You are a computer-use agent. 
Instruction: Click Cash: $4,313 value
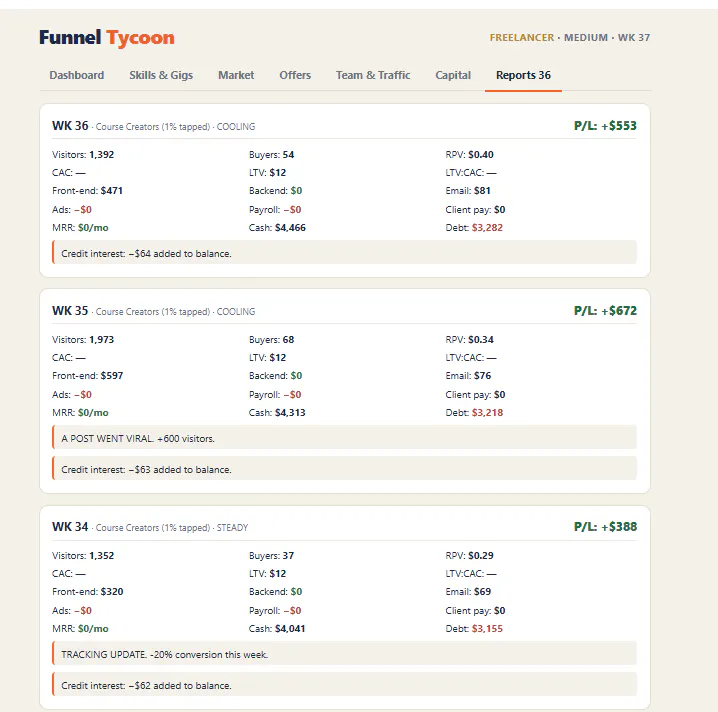(x=277, y=413)
